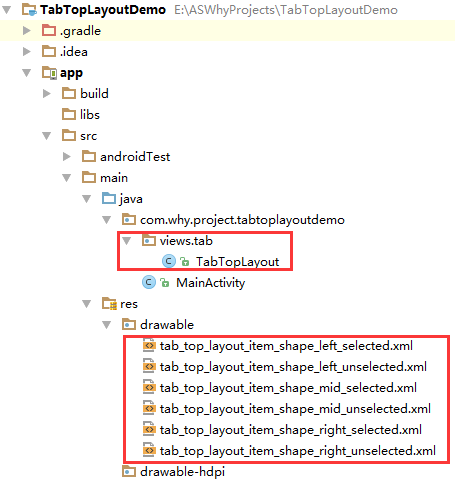Select tab_top_layout_item_shape_right_unselected.xml
Screen dimensions: 455x479
tap(298, 451)
